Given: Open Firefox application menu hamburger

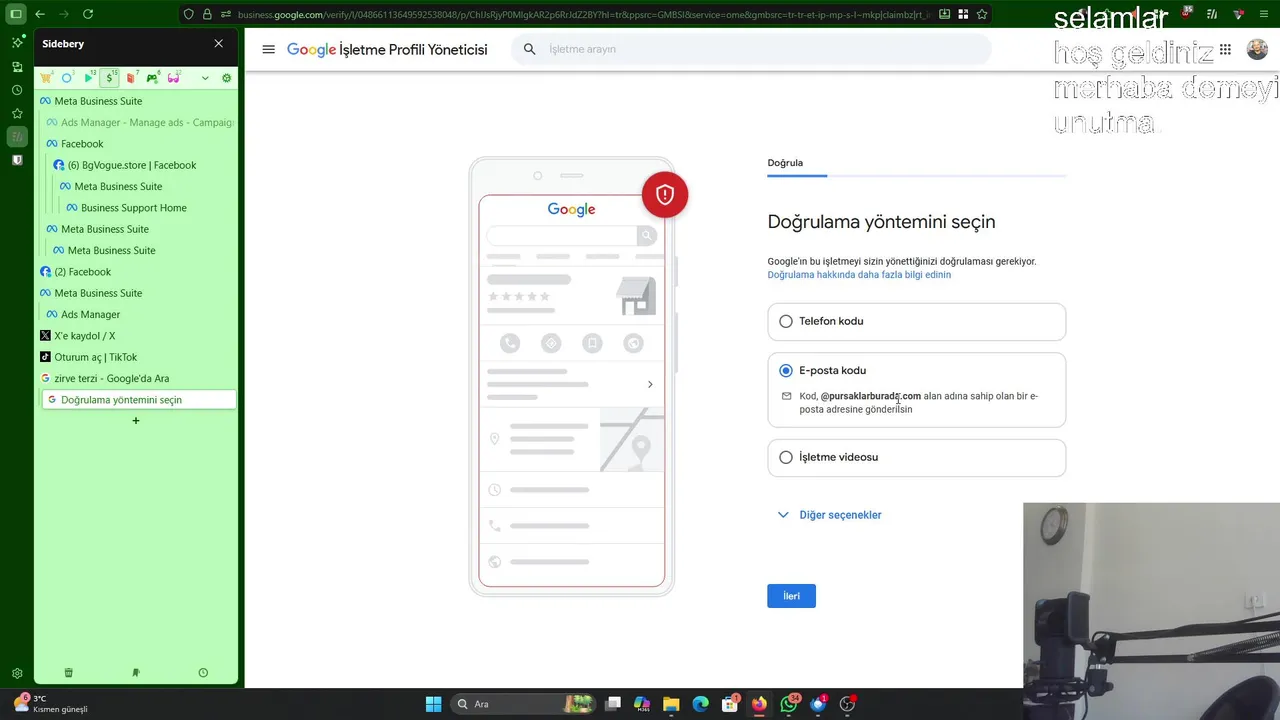Looking at the screenshot, I should pos(1266,14).
